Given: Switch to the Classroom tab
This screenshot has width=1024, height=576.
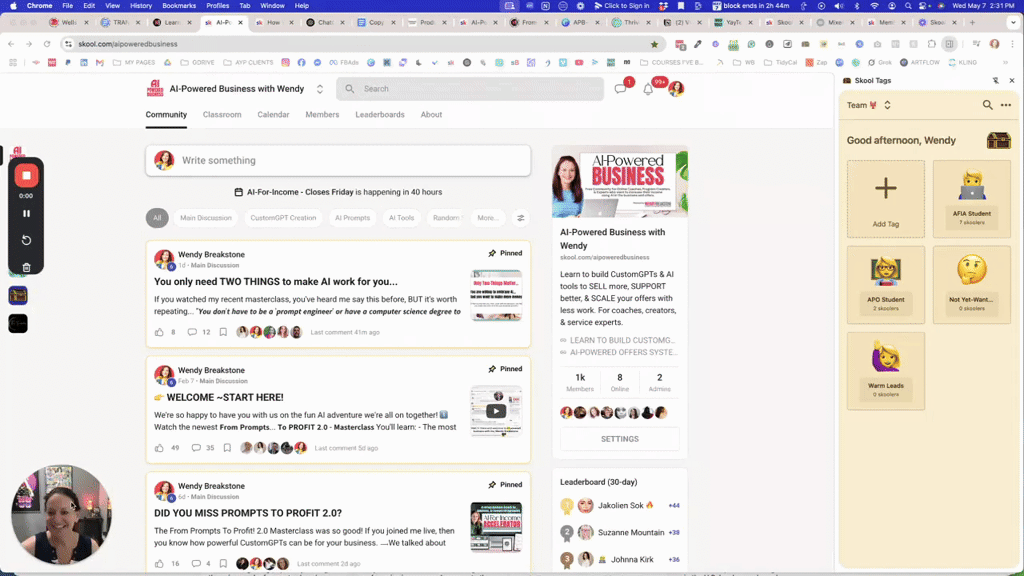Looking at the screenshot, I should click(222, 114).
